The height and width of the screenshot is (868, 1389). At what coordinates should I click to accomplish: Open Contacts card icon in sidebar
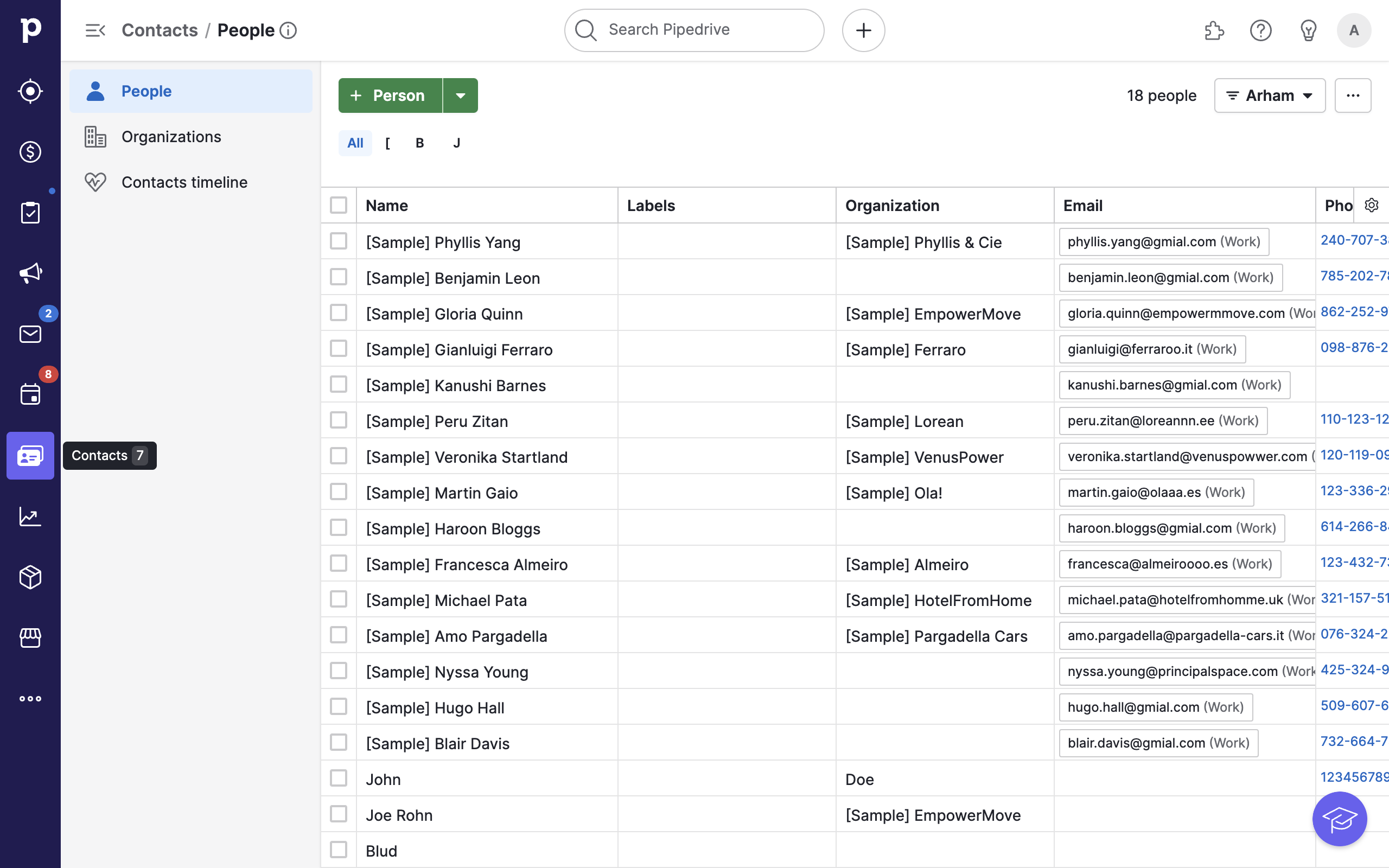tap(30, 456)
